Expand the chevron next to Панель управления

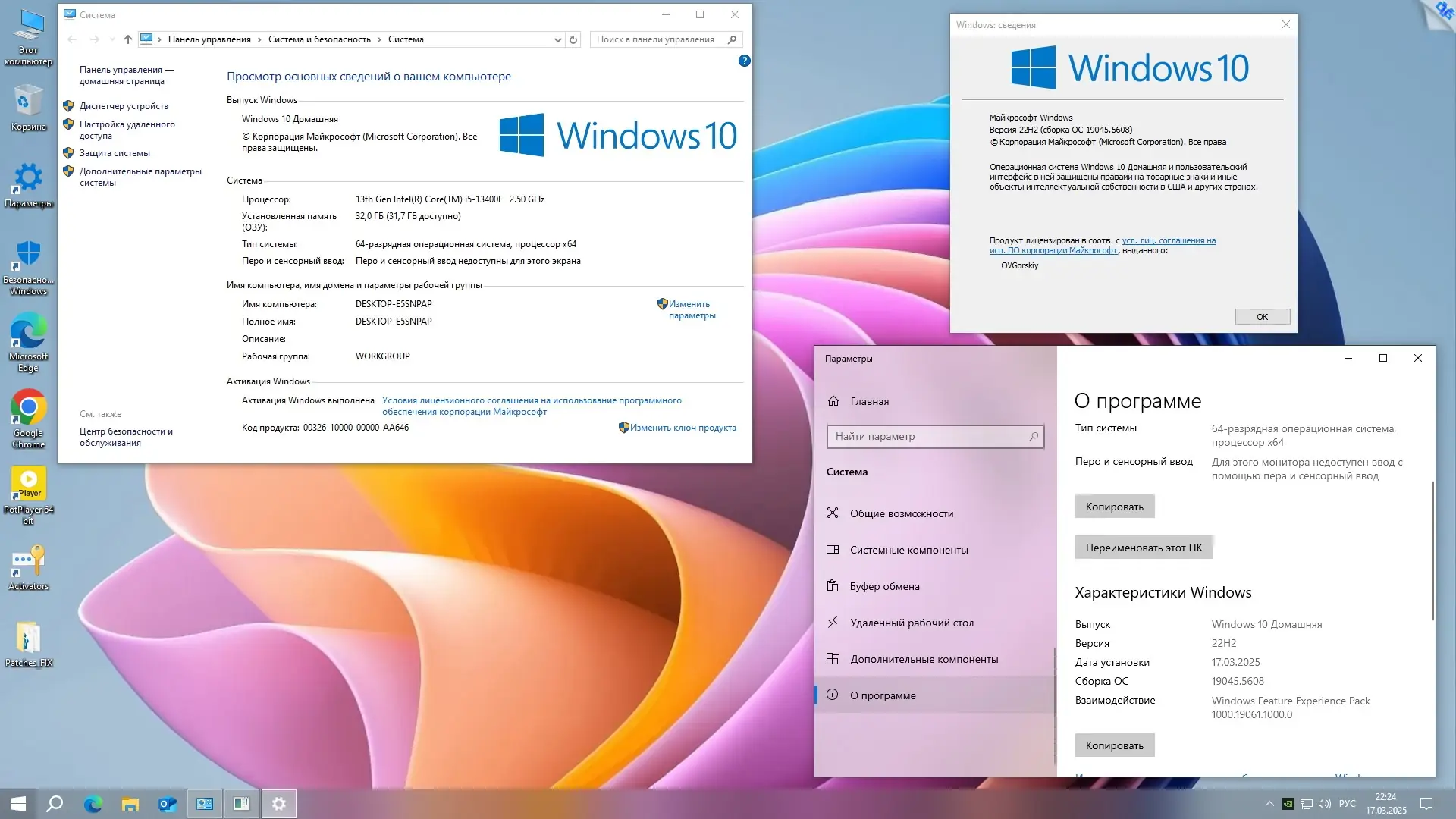coord(259,39)
